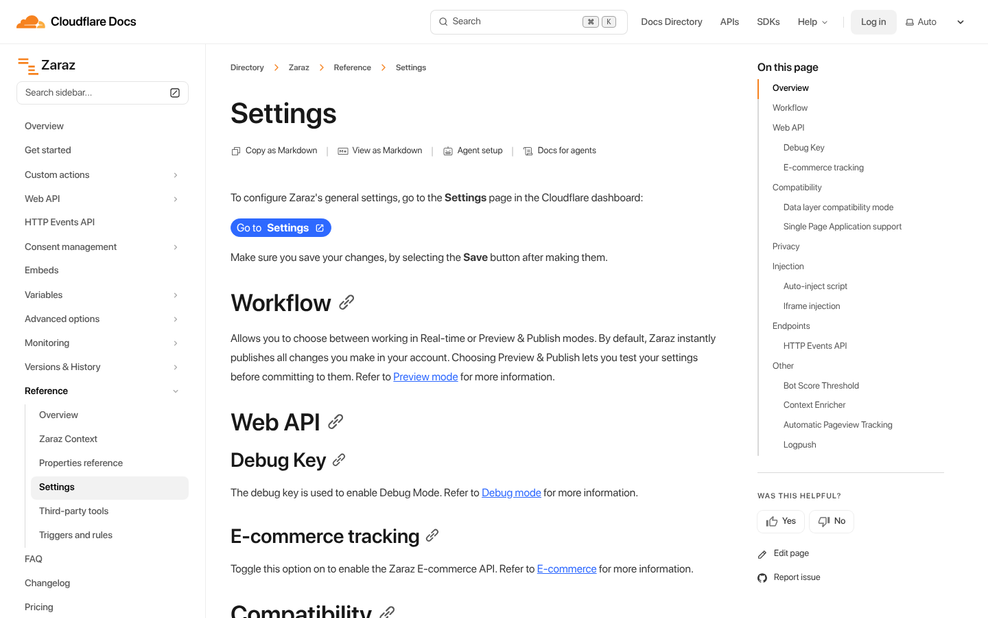Expand the Web API sidebar chevron
The image size is (988, 618).
[x=175, y=199]
